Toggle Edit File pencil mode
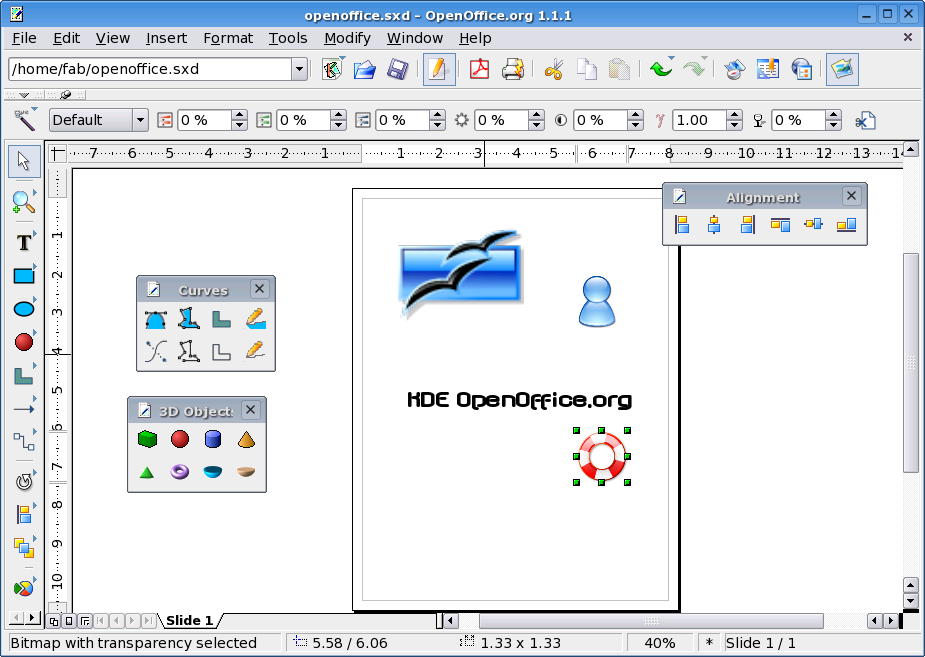 pos(439,70)
